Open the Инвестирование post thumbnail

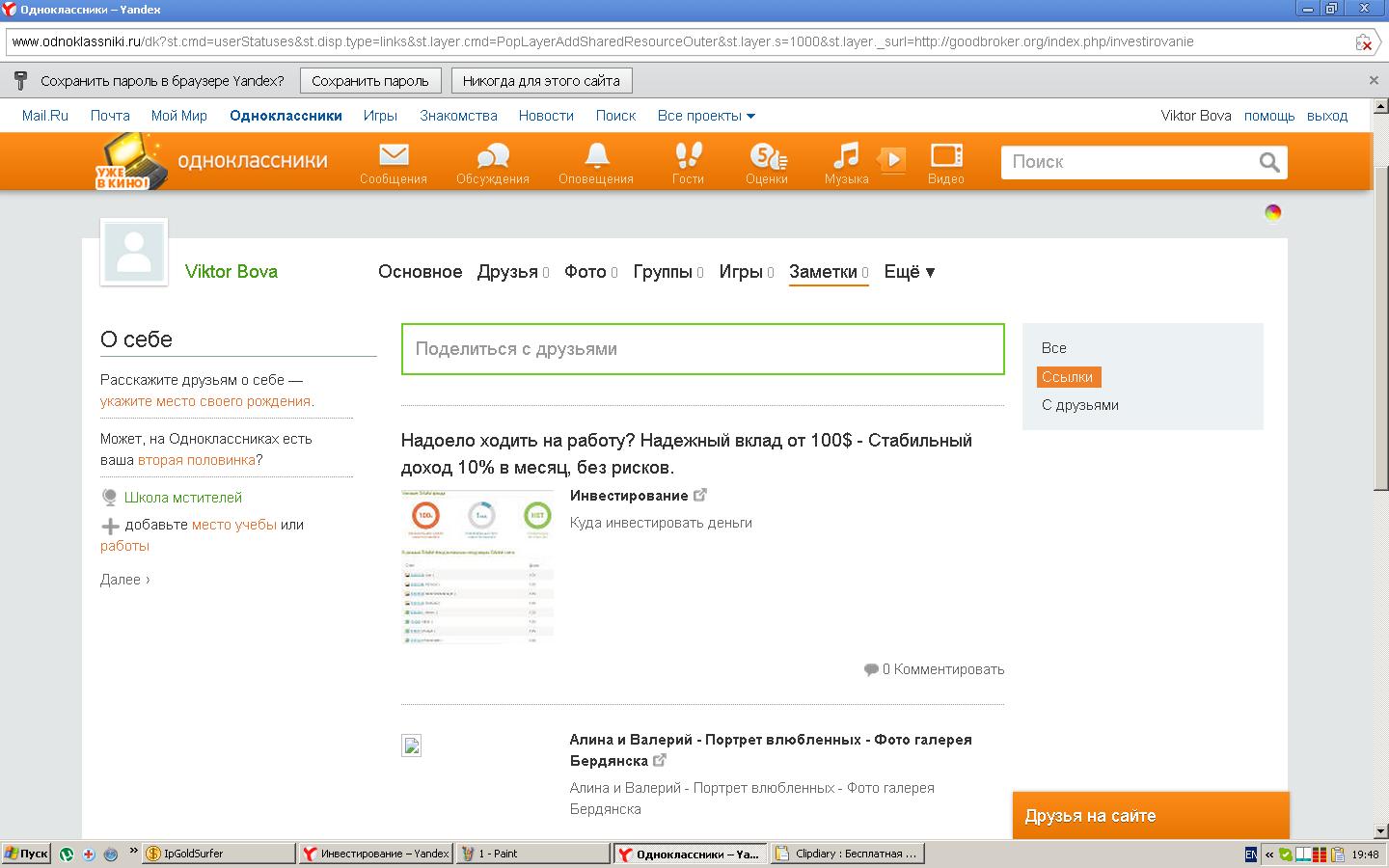pos(477,566)
